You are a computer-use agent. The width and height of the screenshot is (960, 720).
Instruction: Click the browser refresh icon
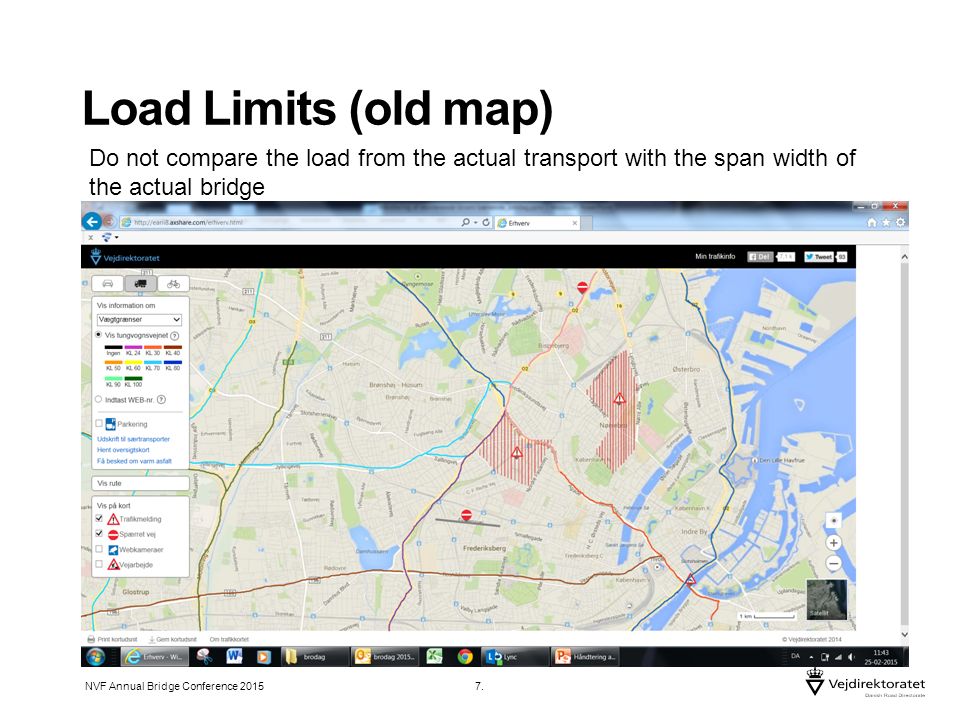tap(486, 222)
